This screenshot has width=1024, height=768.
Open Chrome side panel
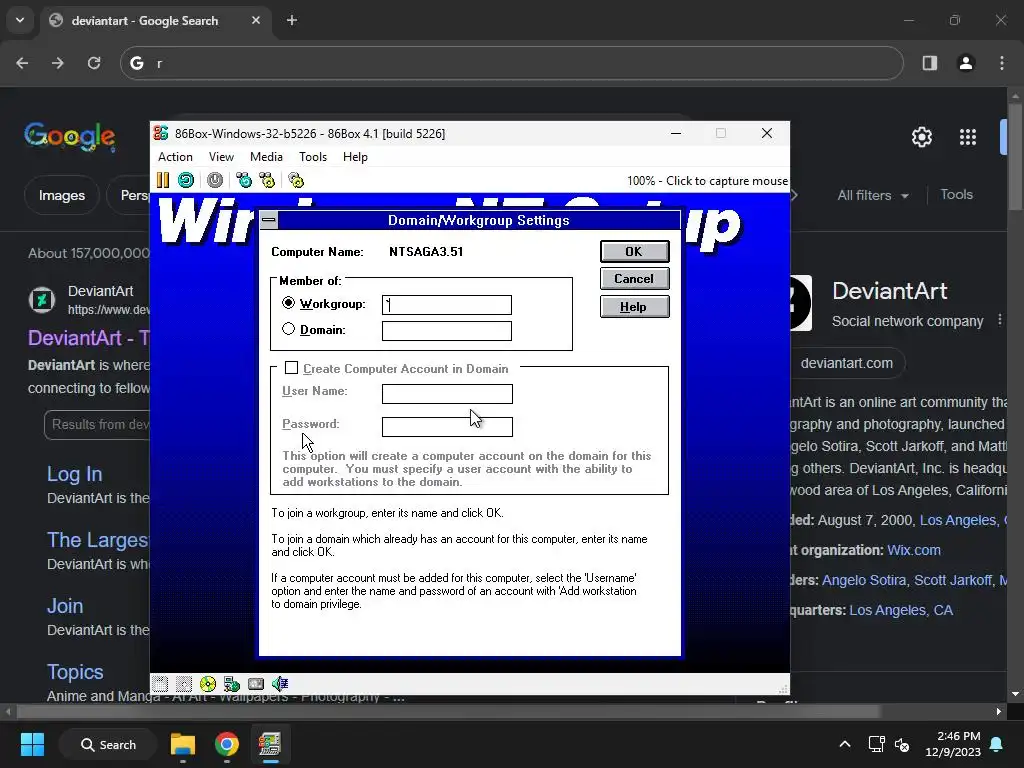pos(930,63)
